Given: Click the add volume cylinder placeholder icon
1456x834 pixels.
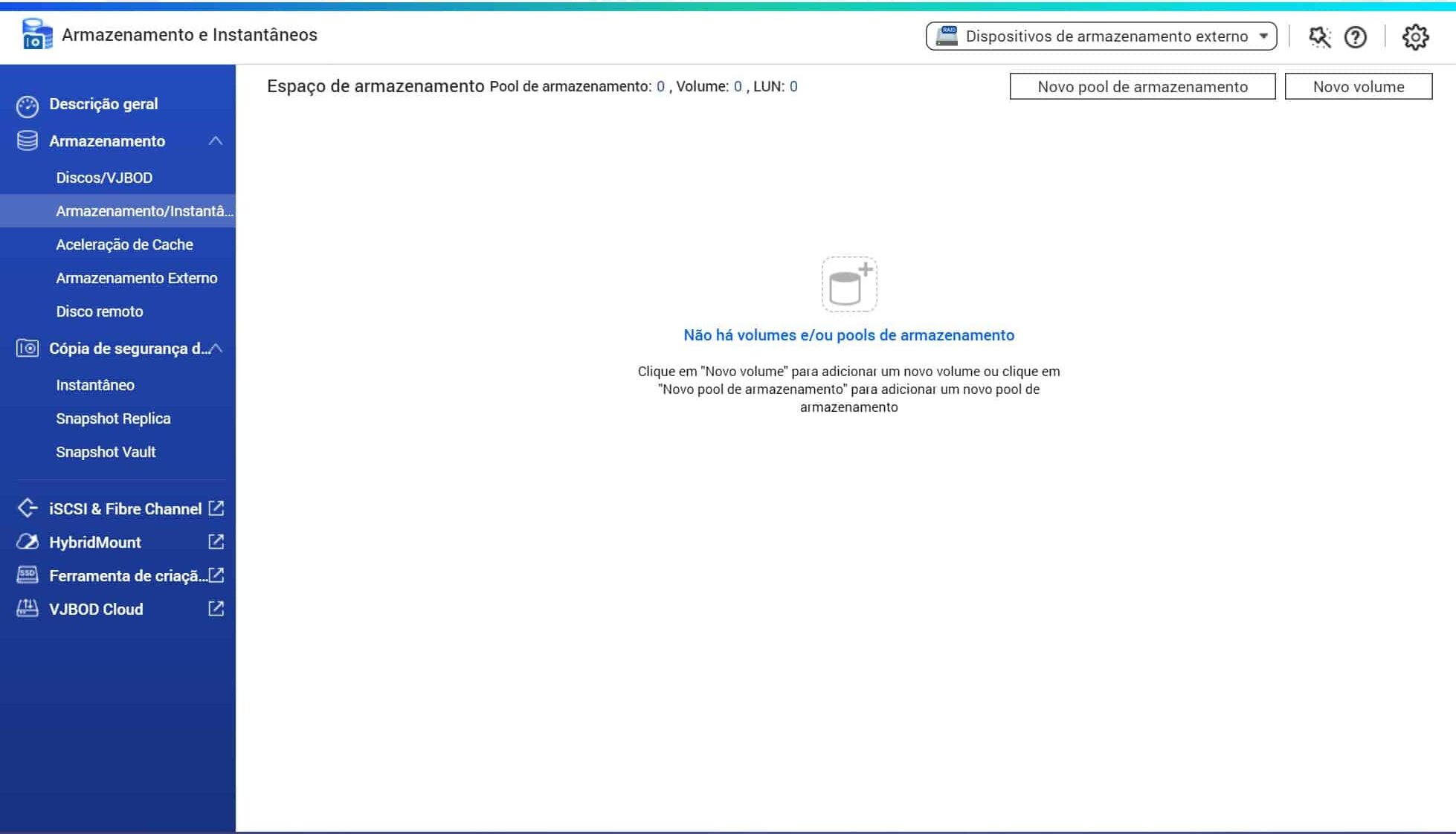Looking at the screenshot, I should pos(848,284).
